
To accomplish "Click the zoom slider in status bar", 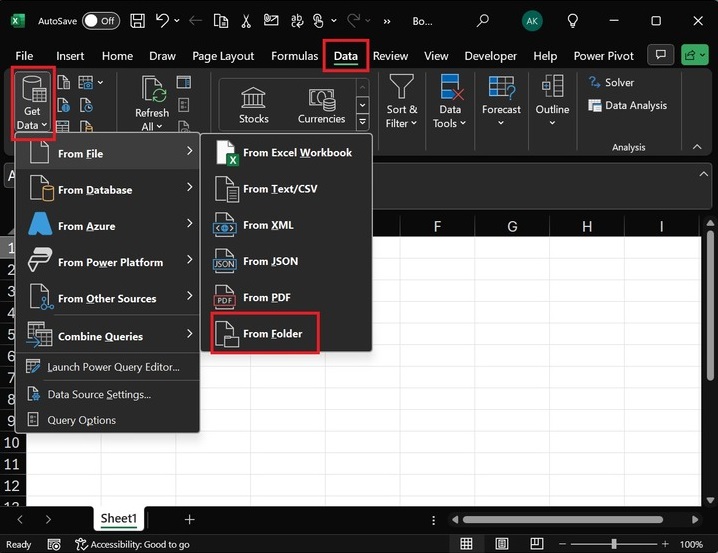I will (x=614, y=544).
